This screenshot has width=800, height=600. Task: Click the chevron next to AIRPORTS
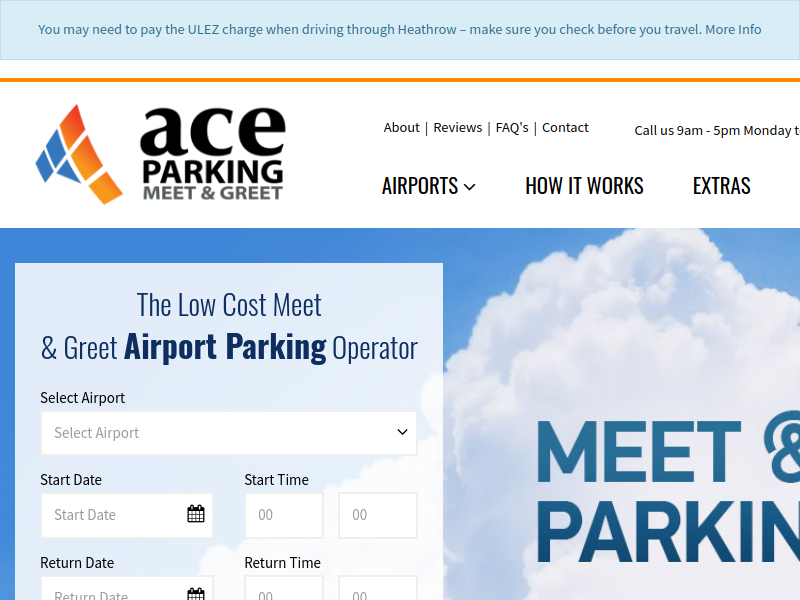pyautogui.click(x=470, y=186)
